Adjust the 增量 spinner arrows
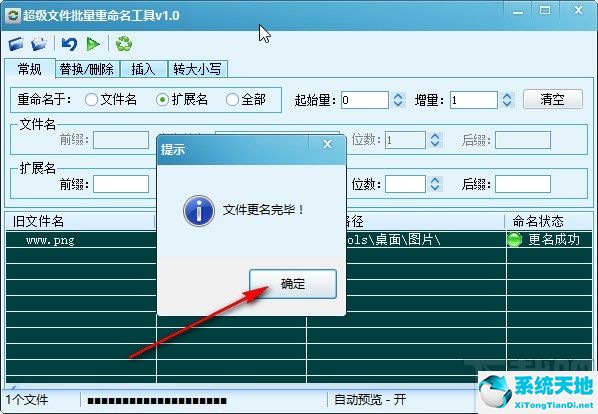Image resolution: width=598 pixels, height=414 pixels. [x=507, y=100]
